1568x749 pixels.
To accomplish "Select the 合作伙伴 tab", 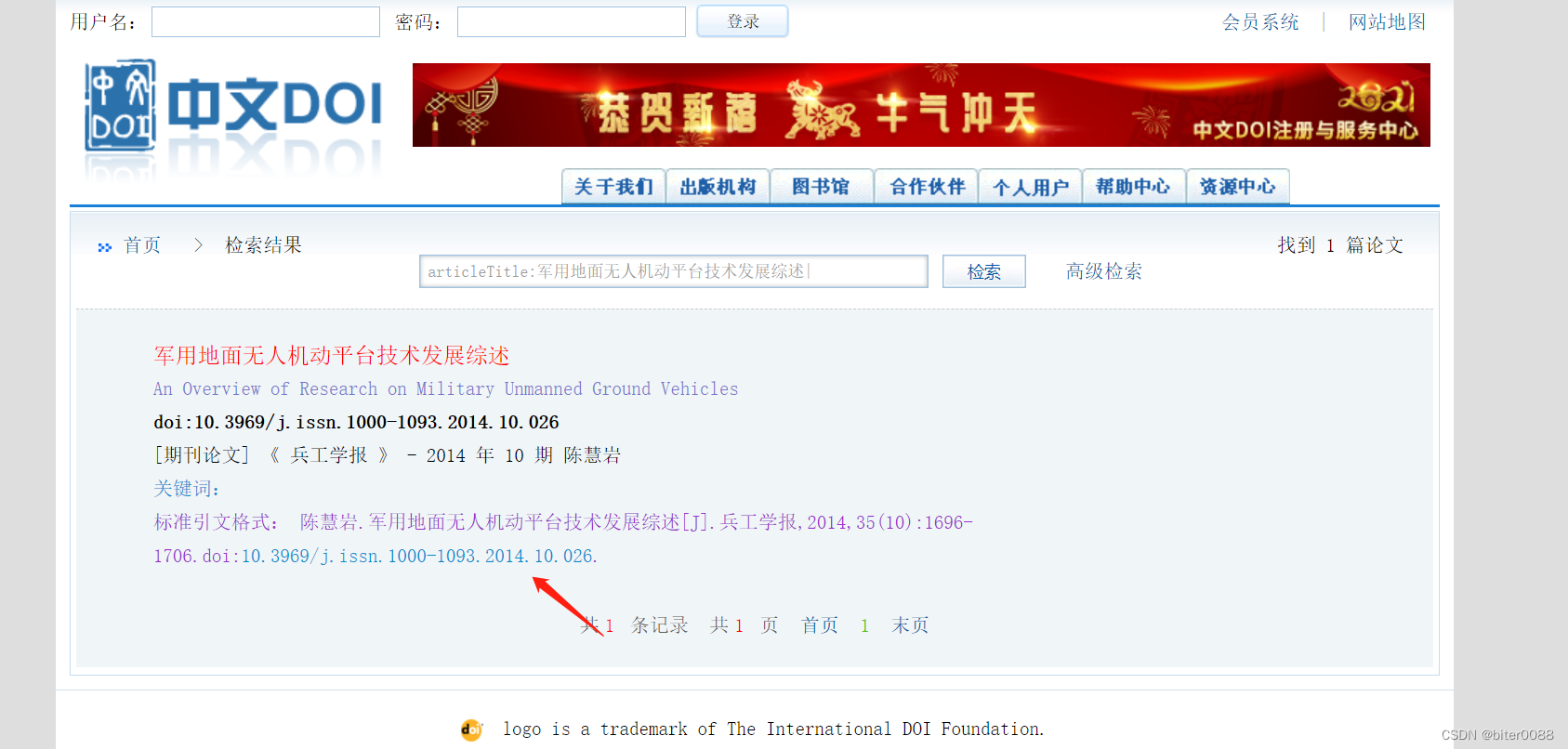I will [x=927, y=187].
